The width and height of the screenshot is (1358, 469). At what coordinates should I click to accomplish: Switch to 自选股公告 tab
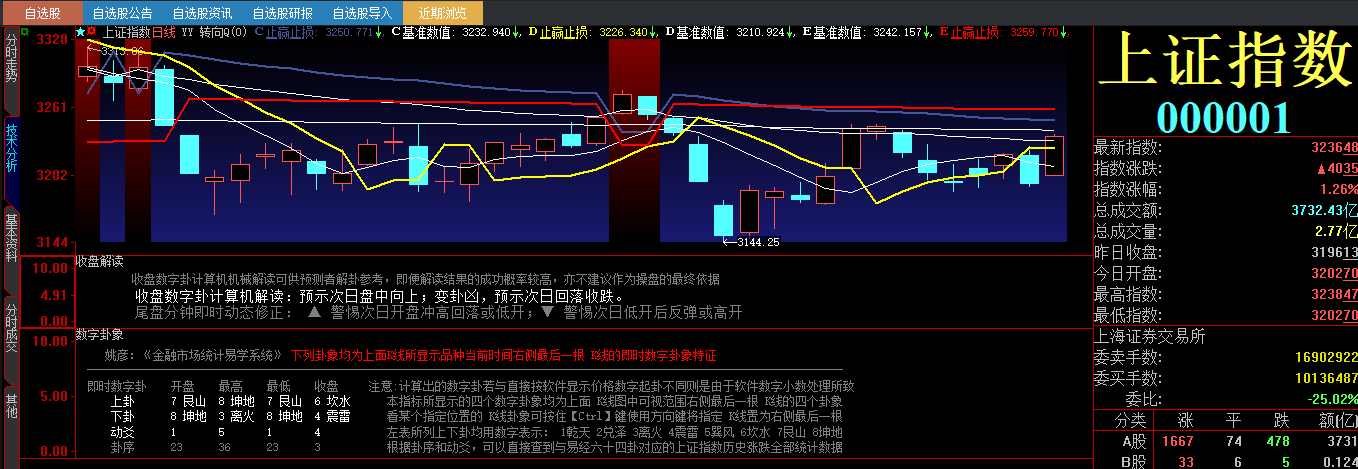(x=122, y=13)
